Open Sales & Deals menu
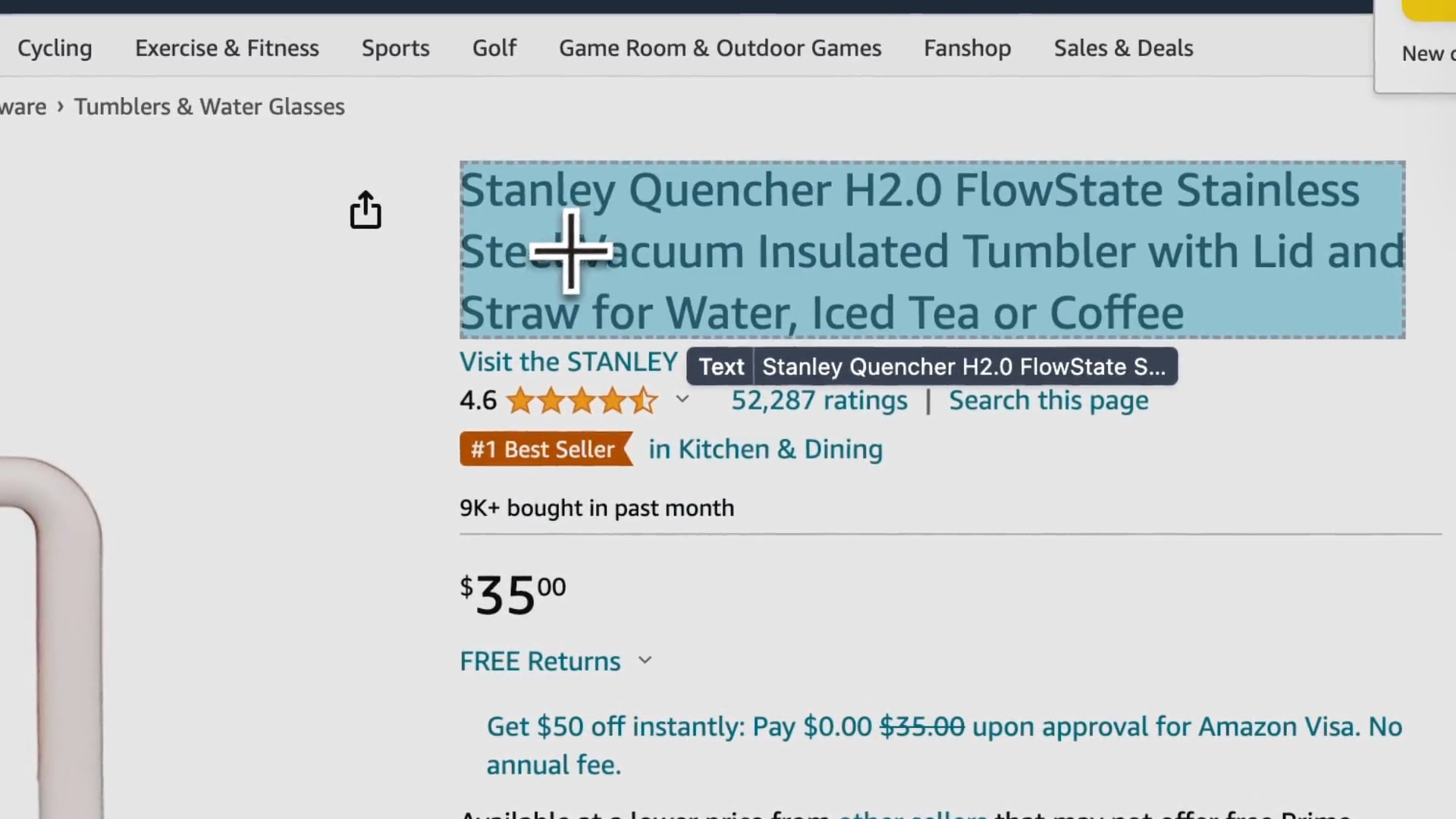The image size is (1456, 819). pos(1123,48)
